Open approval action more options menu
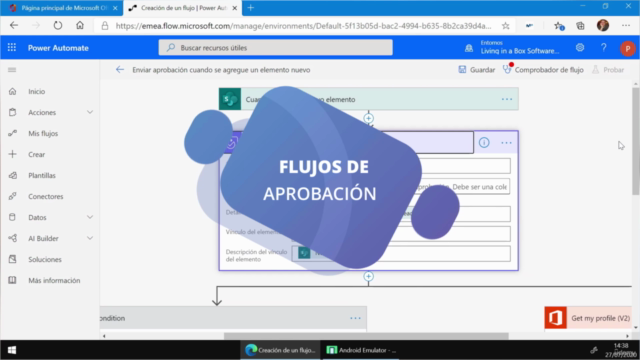640x360 pixels. pyautogui.click(x=506, y=142)
